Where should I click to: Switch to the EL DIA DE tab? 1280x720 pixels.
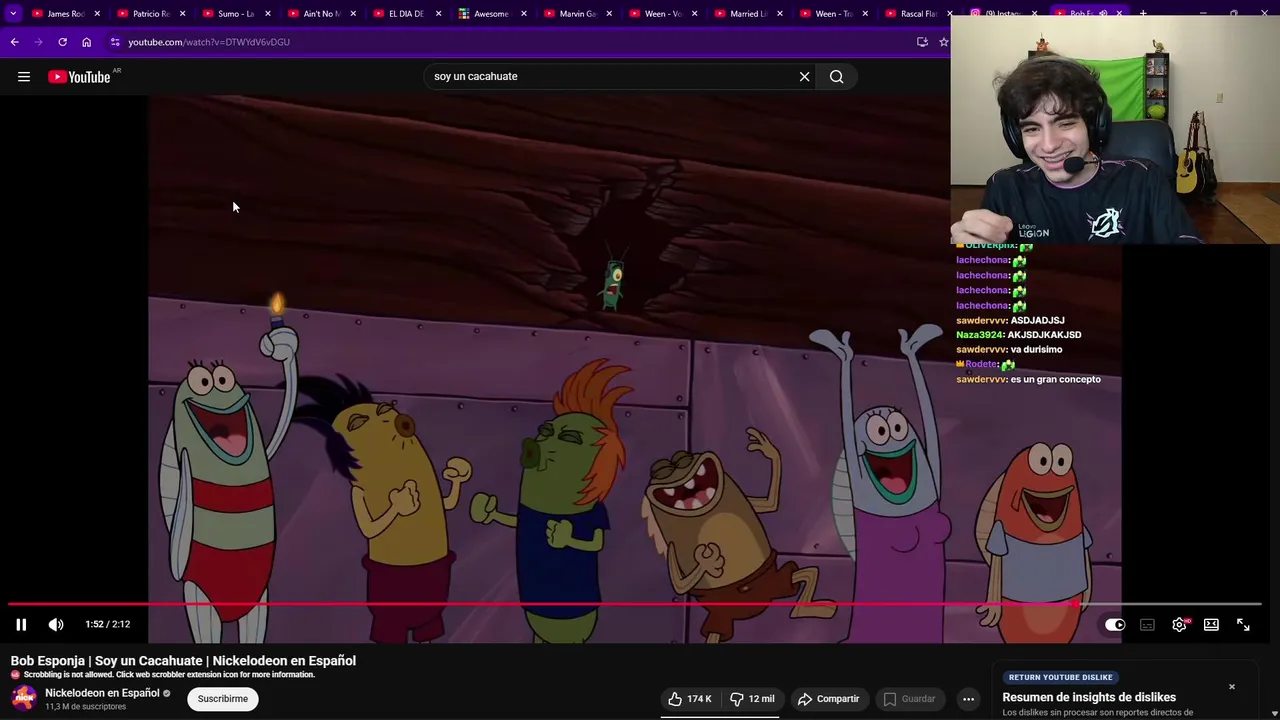click(406, 14)
